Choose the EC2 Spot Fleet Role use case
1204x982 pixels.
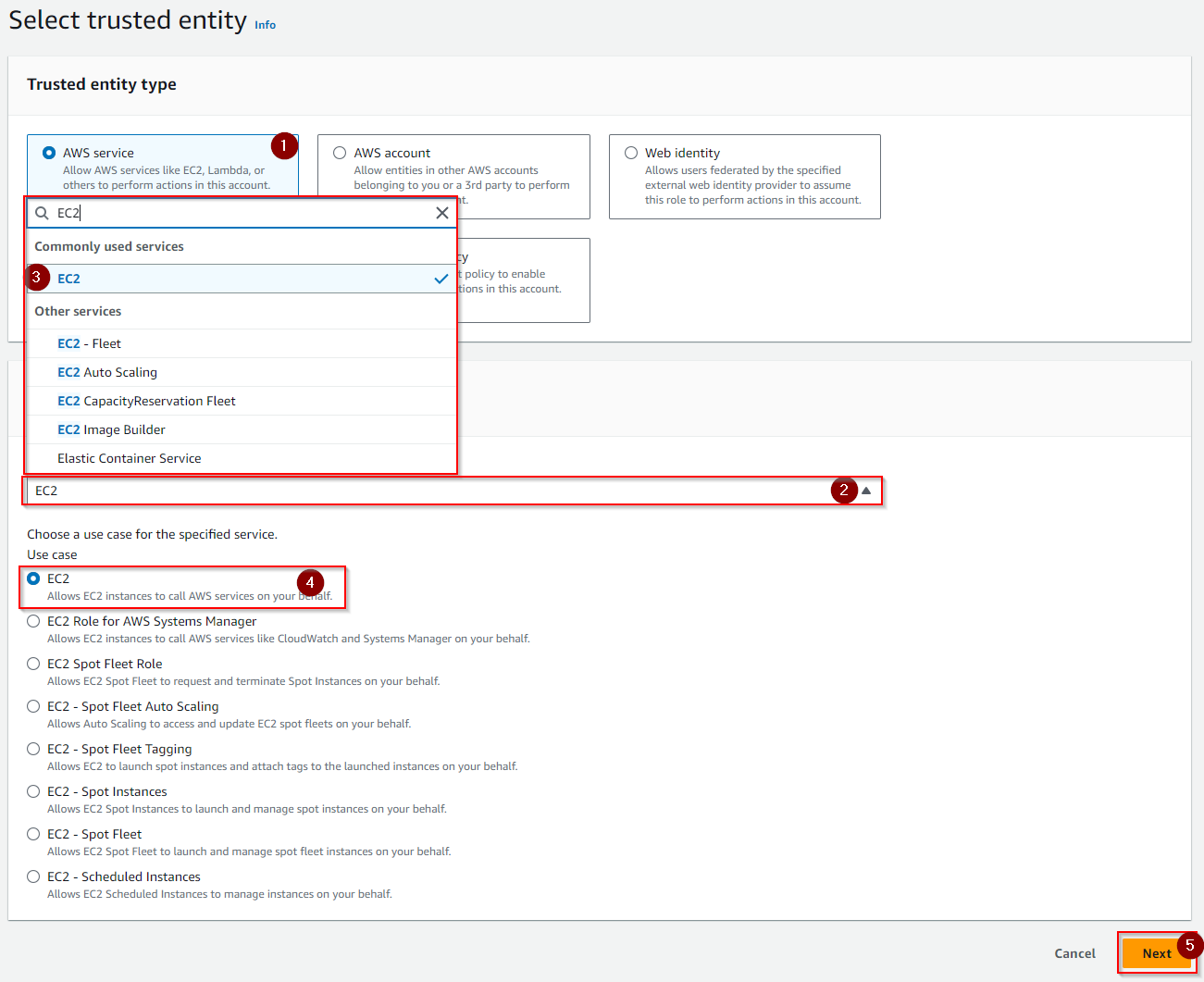33,664
